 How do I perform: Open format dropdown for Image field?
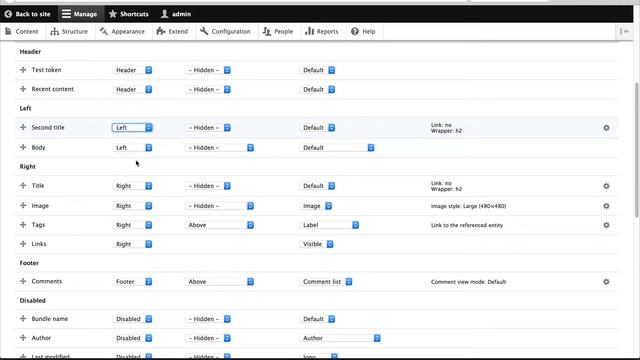coord(316,206)
